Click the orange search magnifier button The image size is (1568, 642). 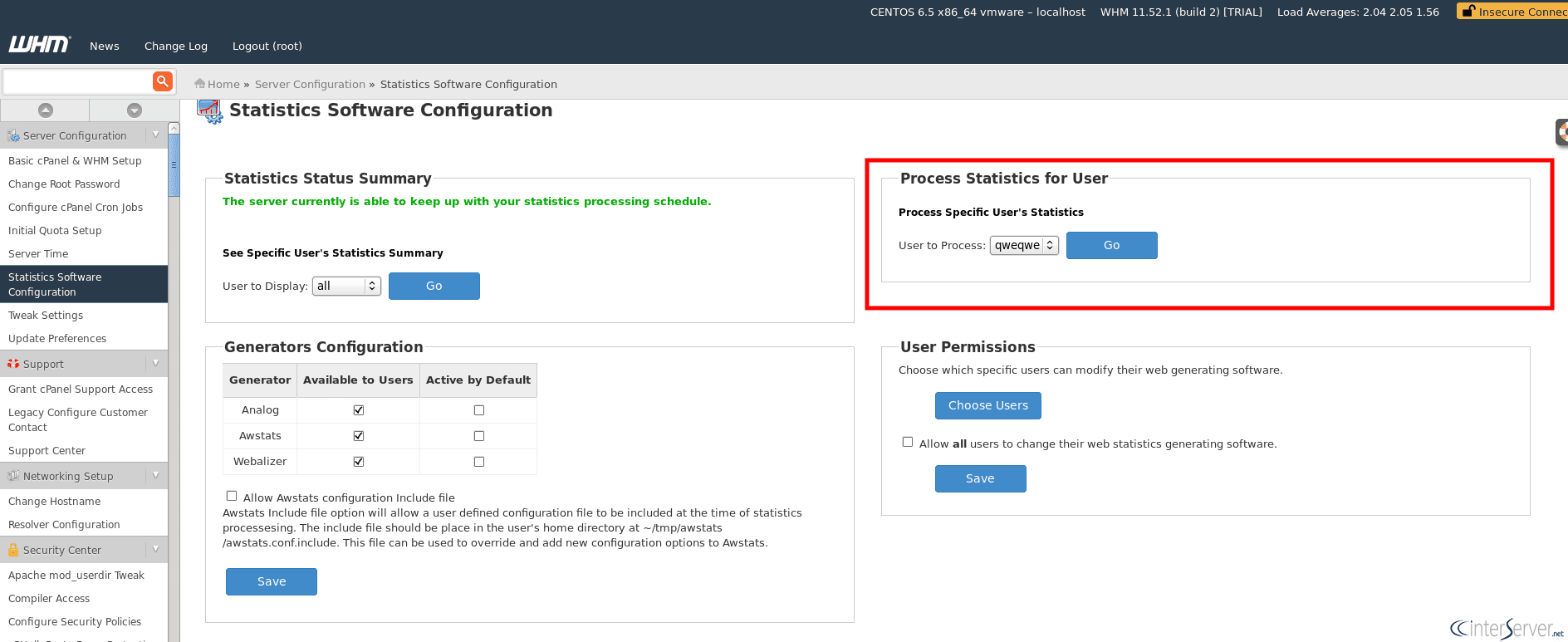[x=163, y=81]
